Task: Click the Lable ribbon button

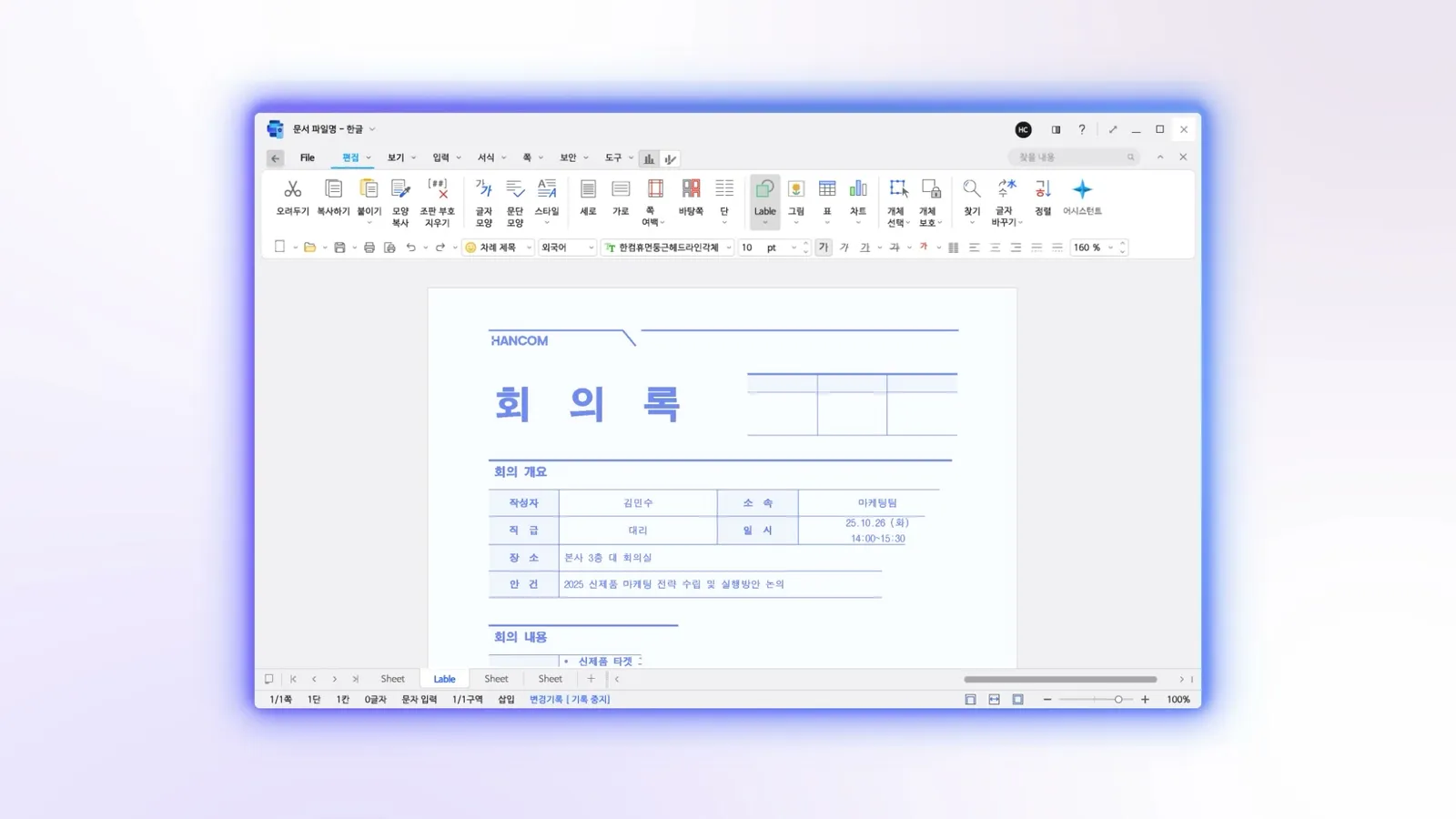Action: 765,201
